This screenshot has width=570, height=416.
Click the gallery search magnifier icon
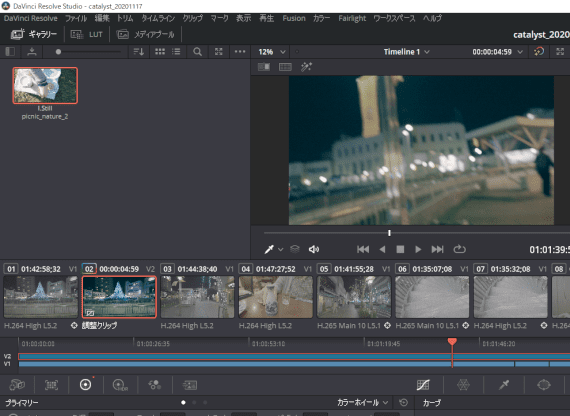coord(197,52)
